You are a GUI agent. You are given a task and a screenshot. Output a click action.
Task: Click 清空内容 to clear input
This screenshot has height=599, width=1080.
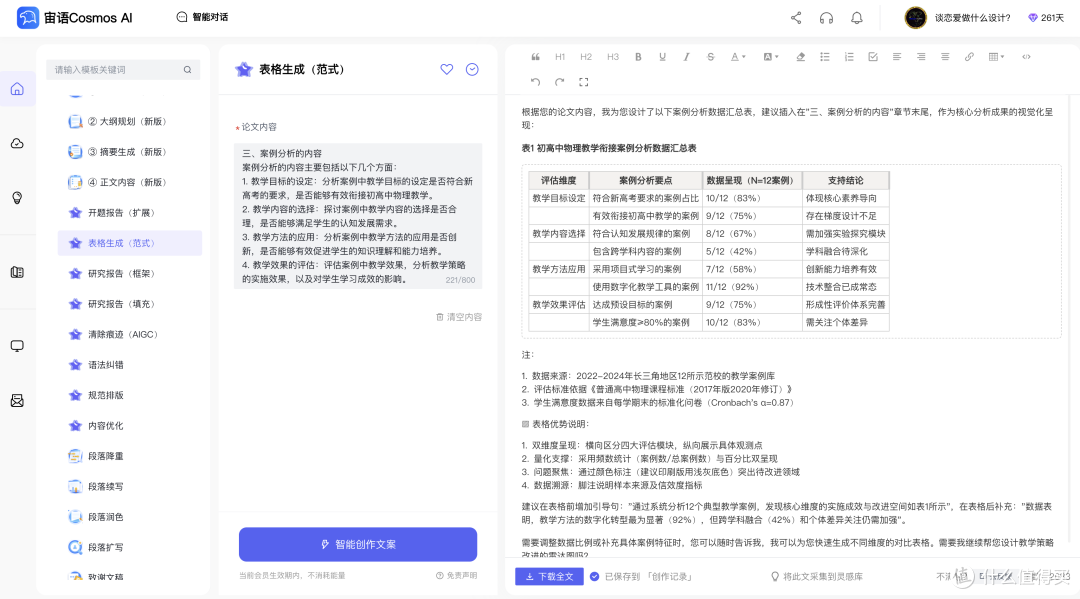pyautogui.click(x=459, y=317)
